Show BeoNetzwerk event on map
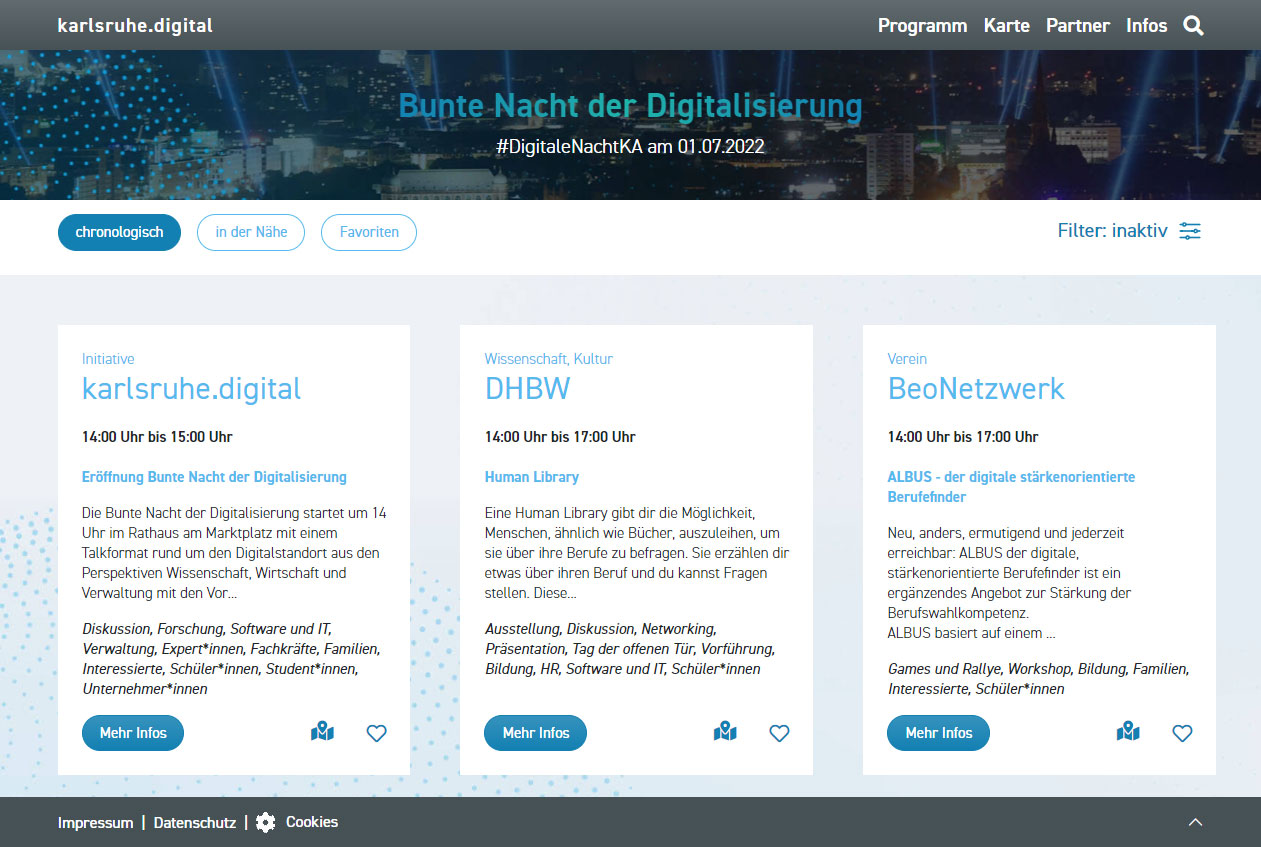The image size is (1261, 847). (x=1128, y=733)
